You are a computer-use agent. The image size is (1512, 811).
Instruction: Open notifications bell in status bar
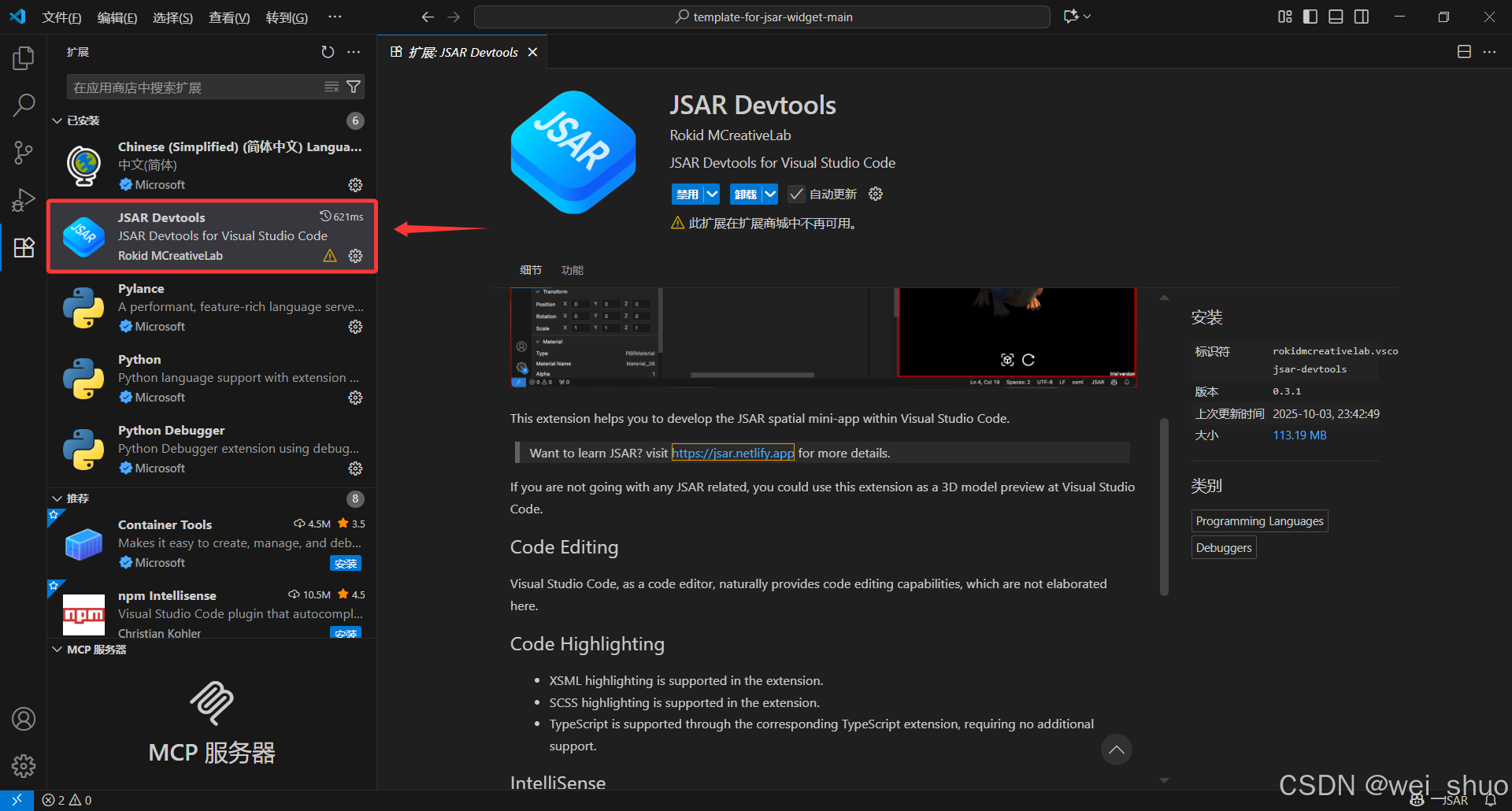pyautogui.click(x=1490, y=800)
